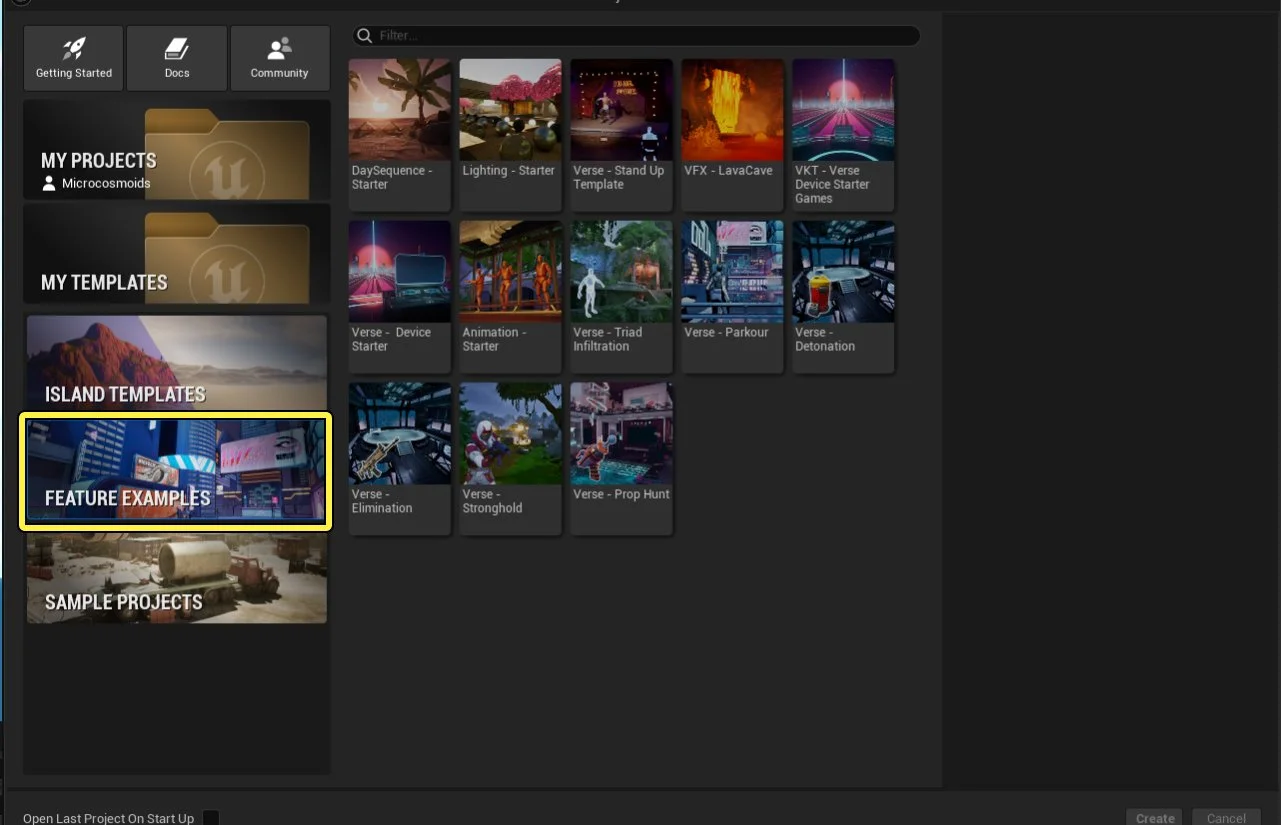Choose the Lighting - Starter template
The image size is (1281, 825).
510,134
